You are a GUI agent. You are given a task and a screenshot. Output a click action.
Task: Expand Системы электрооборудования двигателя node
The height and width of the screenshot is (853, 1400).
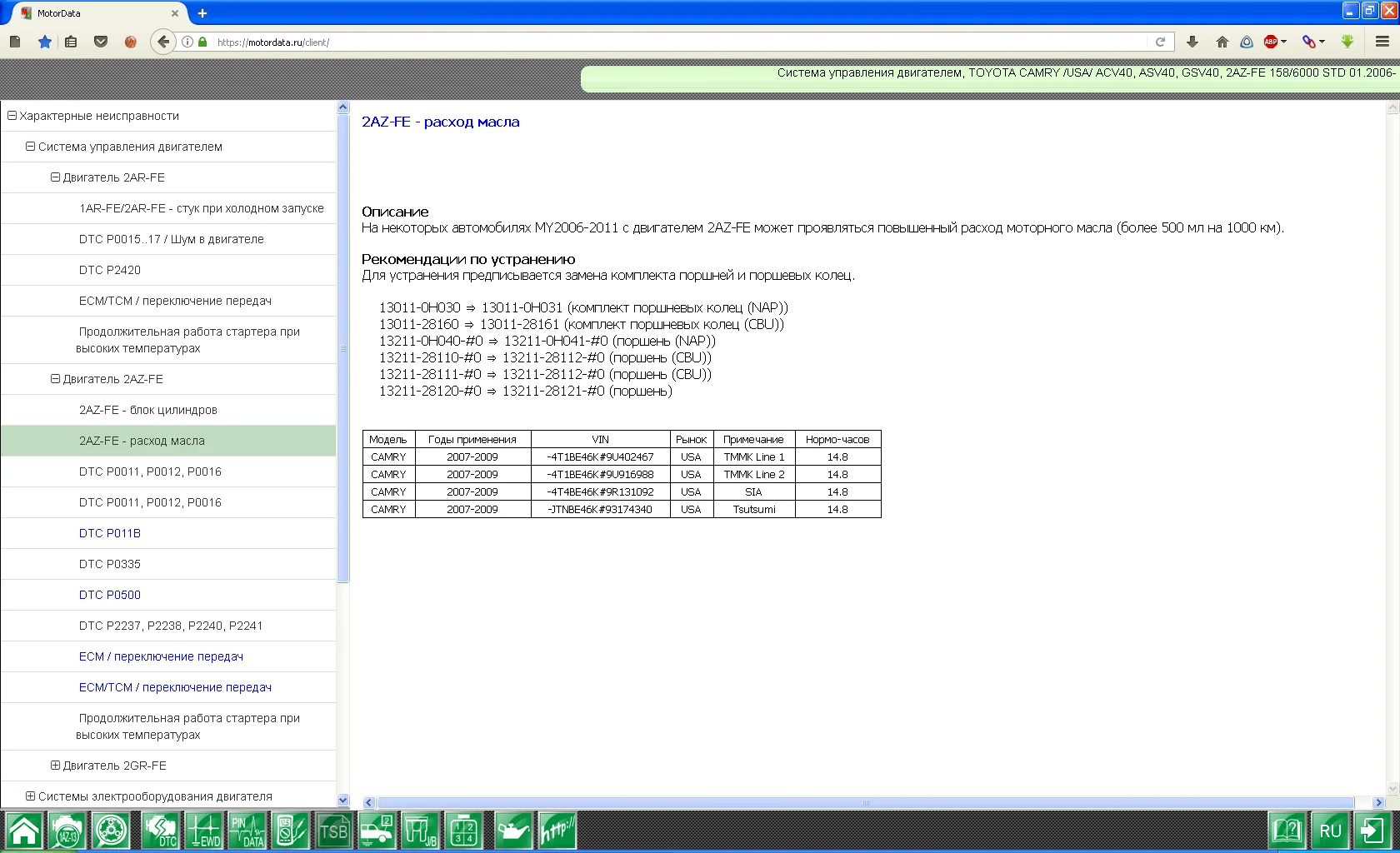click(x=30, y=796)
